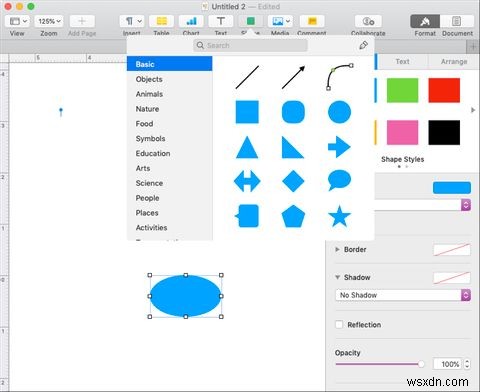The image size is (480, 392).
Task: Select the Nature shapes category
Action: coord(169,109)
